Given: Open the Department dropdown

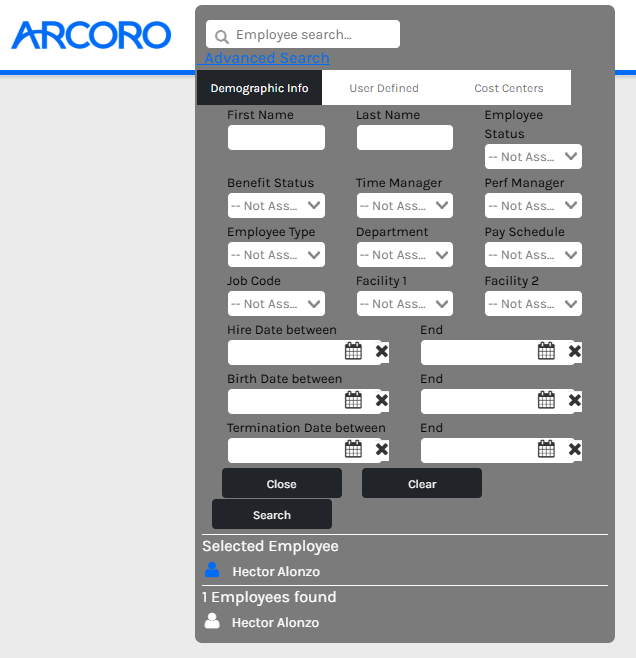Looking at the screenshot, I should click(x=405, y=255).
